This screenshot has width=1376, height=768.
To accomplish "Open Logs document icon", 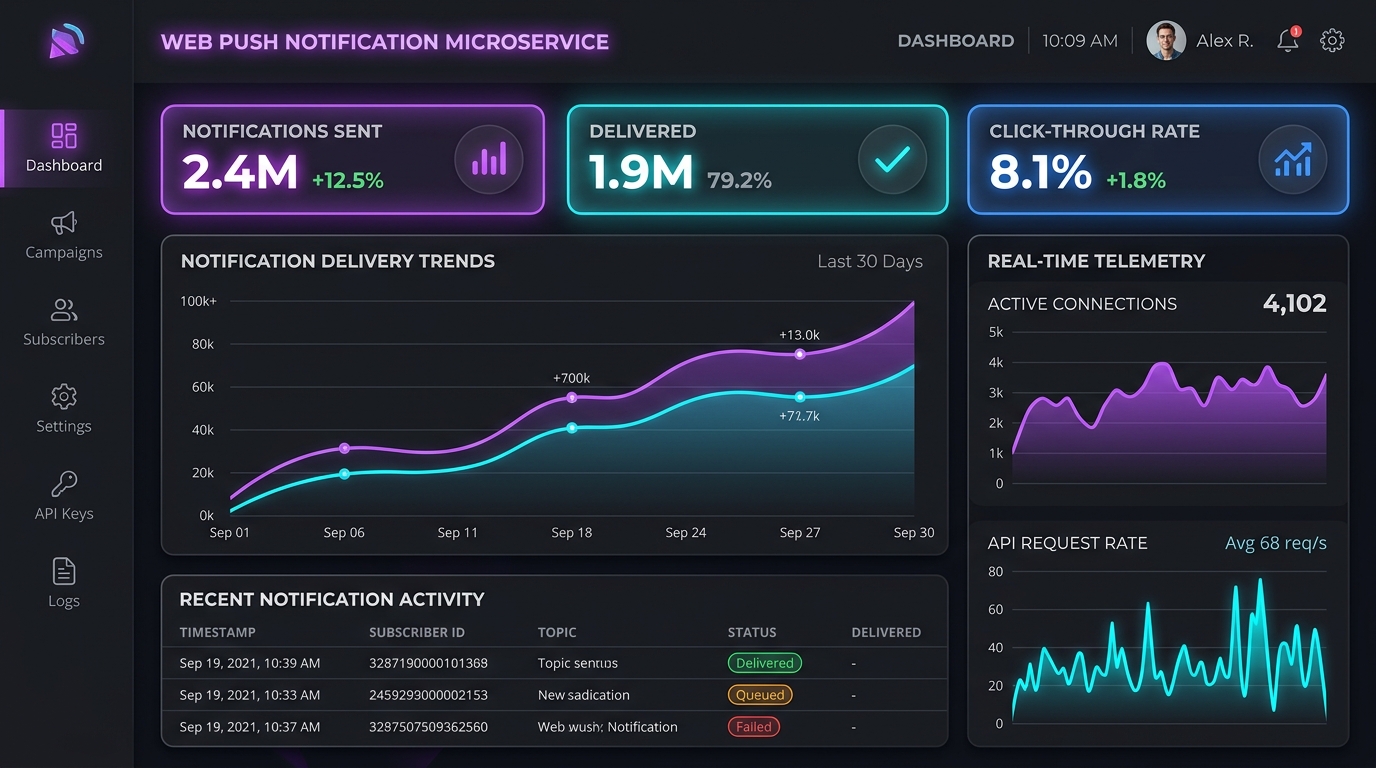I will click(64, 571).
